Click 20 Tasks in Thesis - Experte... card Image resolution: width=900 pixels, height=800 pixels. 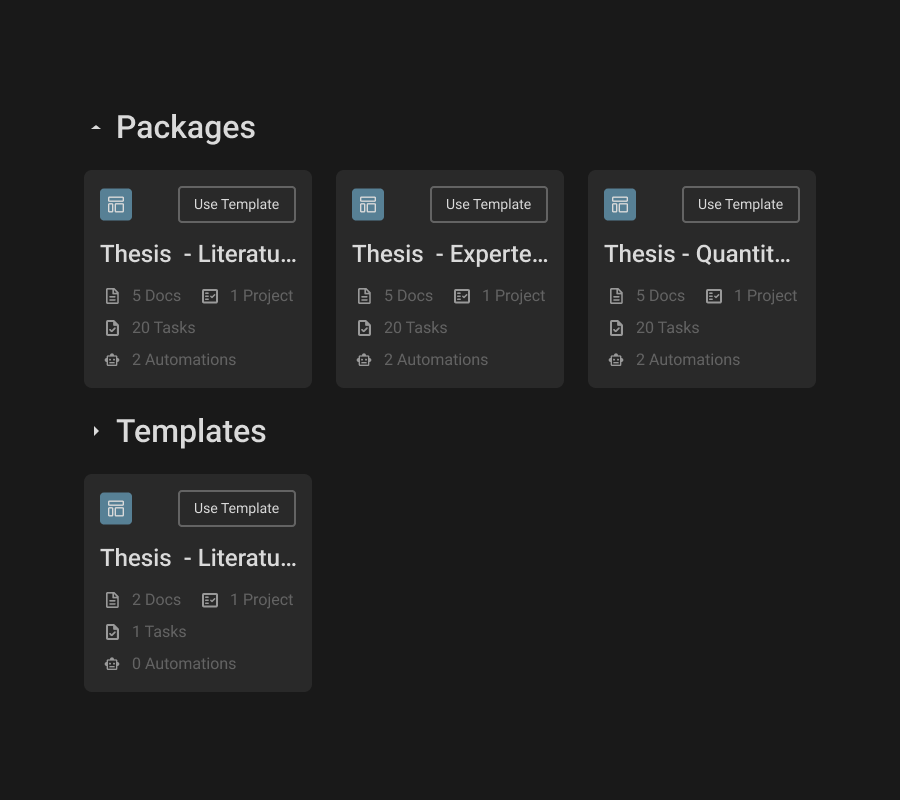[416, 328]
